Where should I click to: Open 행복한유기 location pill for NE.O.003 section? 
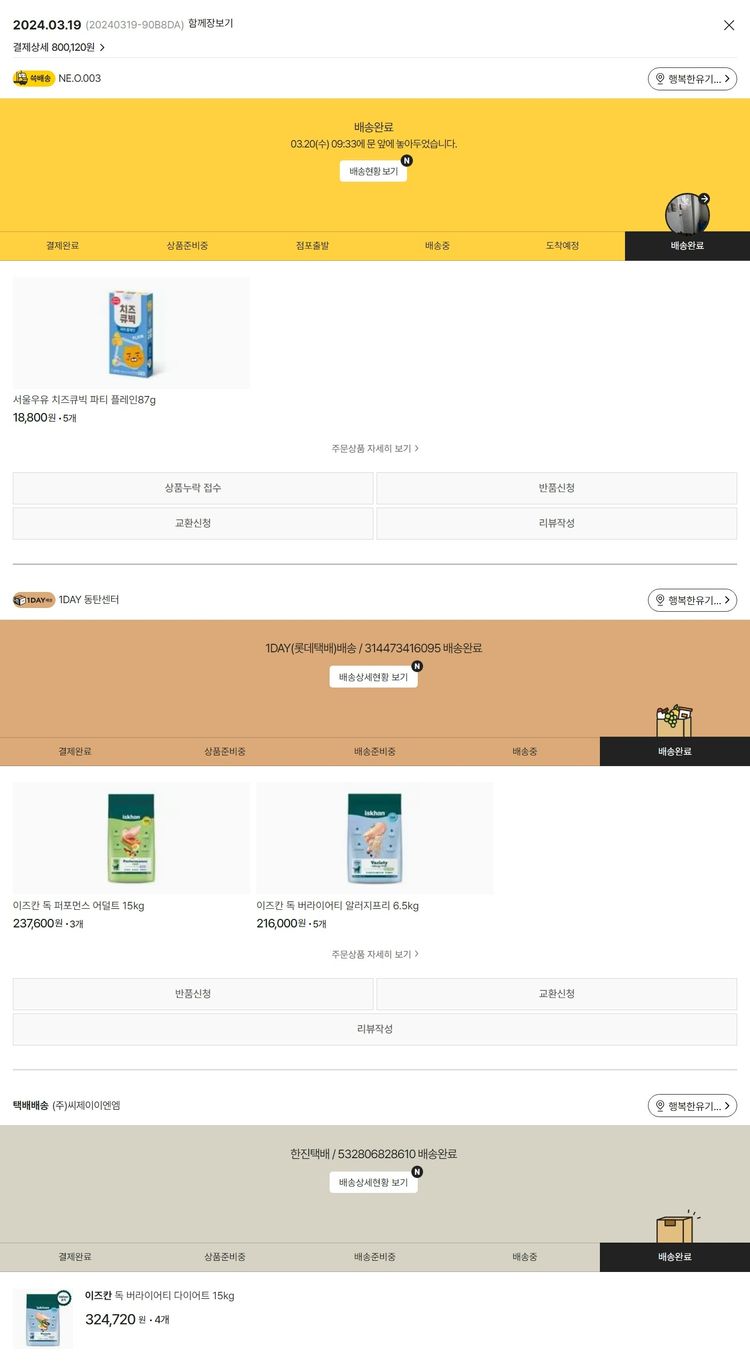click(692, 79)
